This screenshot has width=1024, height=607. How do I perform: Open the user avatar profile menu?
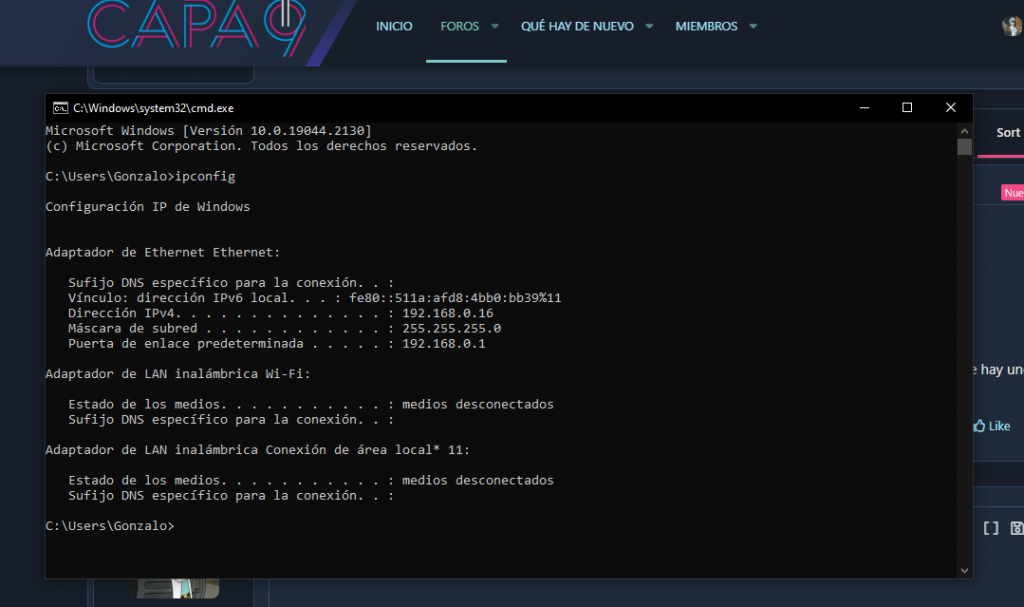click(x=1012, y=26)
